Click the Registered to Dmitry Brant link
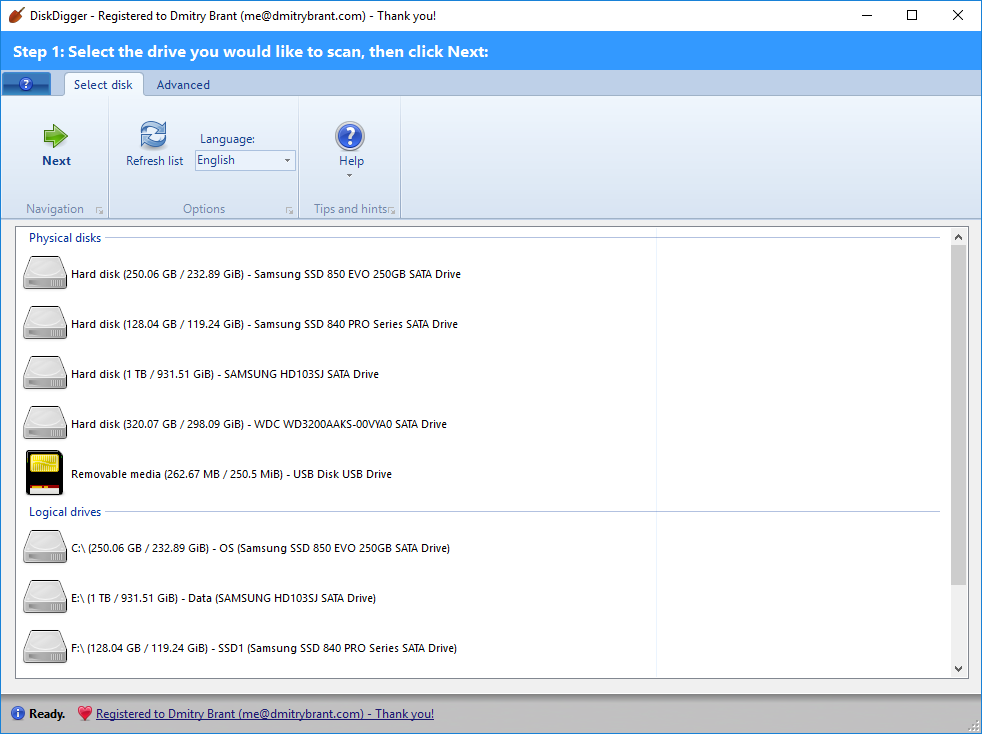Viewport: 982px width, 734px height. (265, 714)
